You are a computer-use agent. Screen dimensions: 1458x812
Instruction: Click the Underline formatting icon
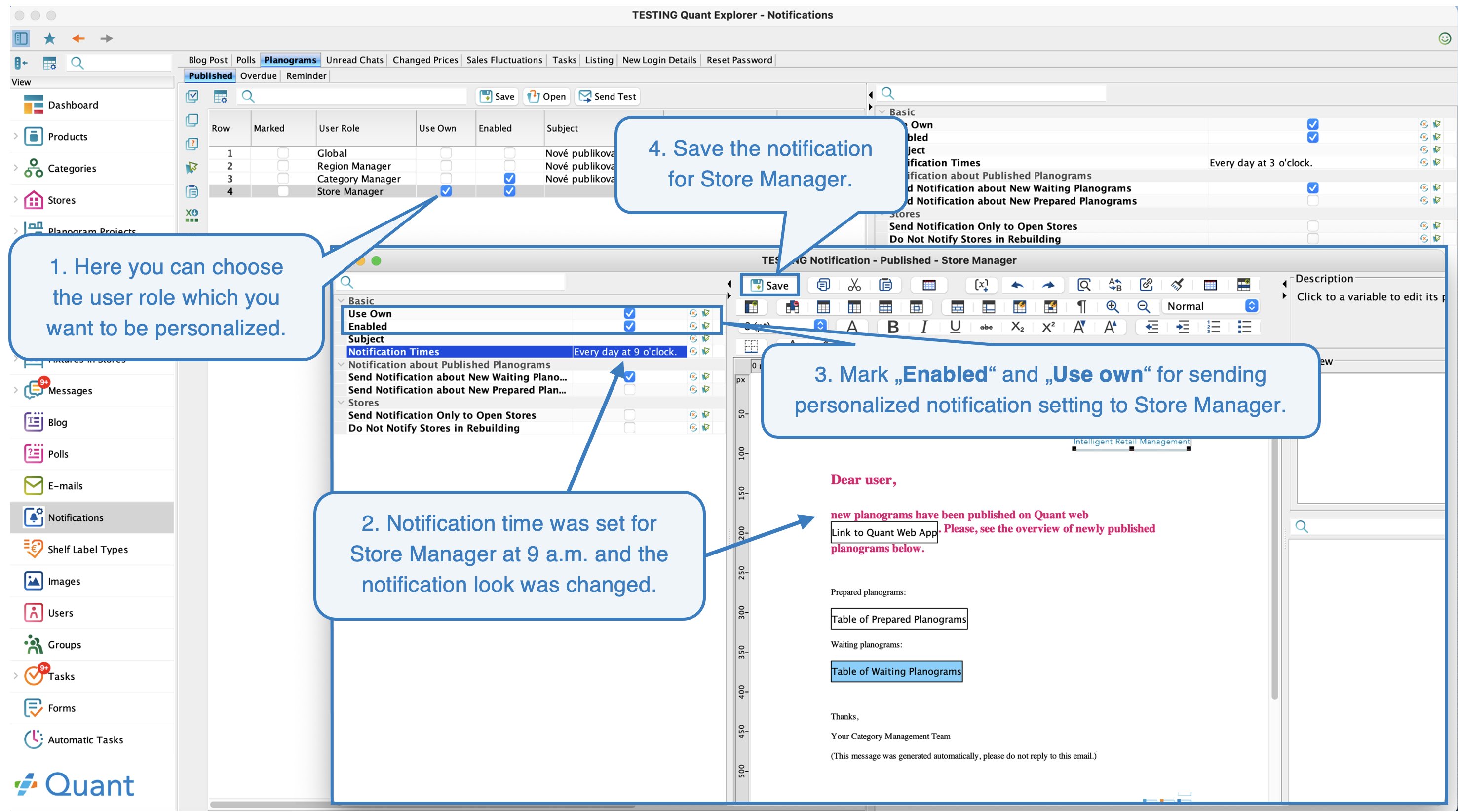[955, 327]
